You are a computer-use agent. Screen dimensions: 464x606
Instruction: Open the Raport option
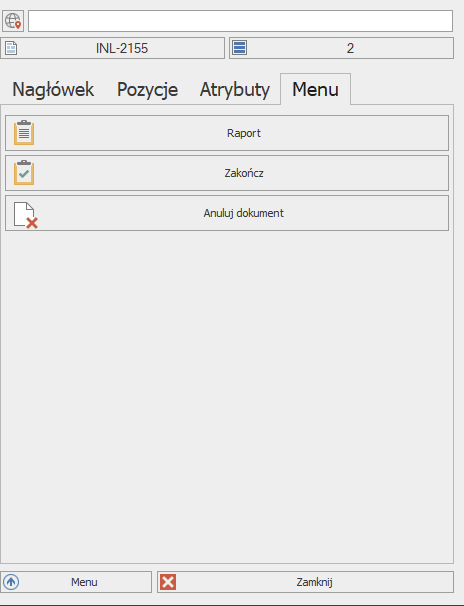[x=227, y=133]
